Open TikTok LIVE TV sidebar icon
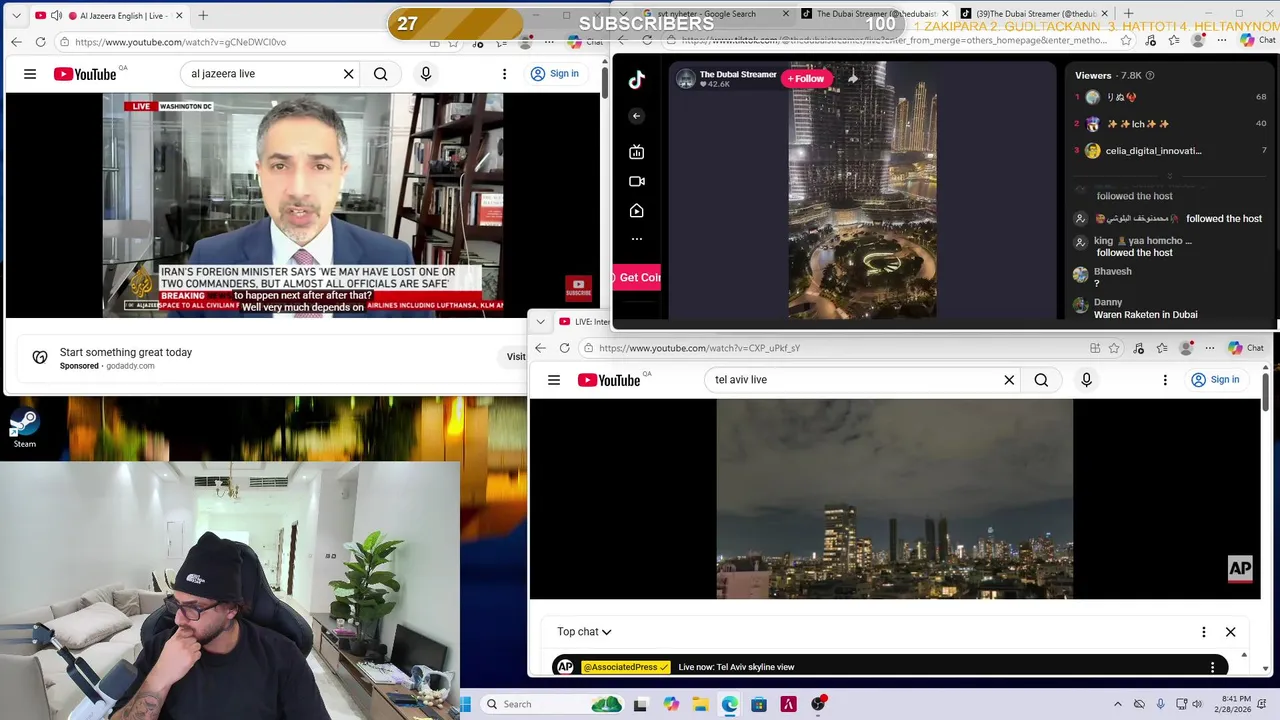 coord(637,152)
